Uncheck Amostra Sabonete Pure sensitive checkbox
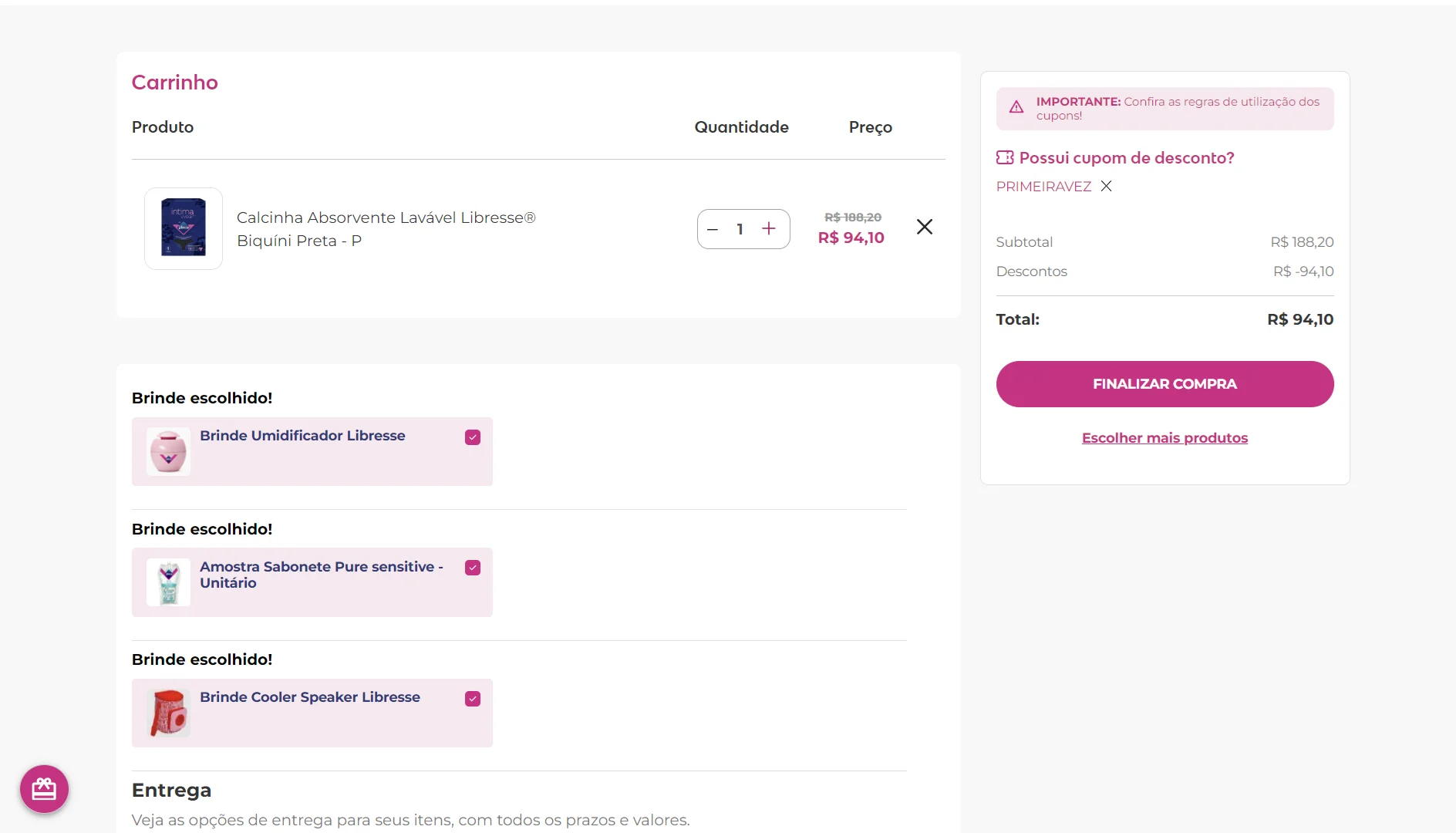The height and width of the screenshot is (833, 1456). (473, 568)
